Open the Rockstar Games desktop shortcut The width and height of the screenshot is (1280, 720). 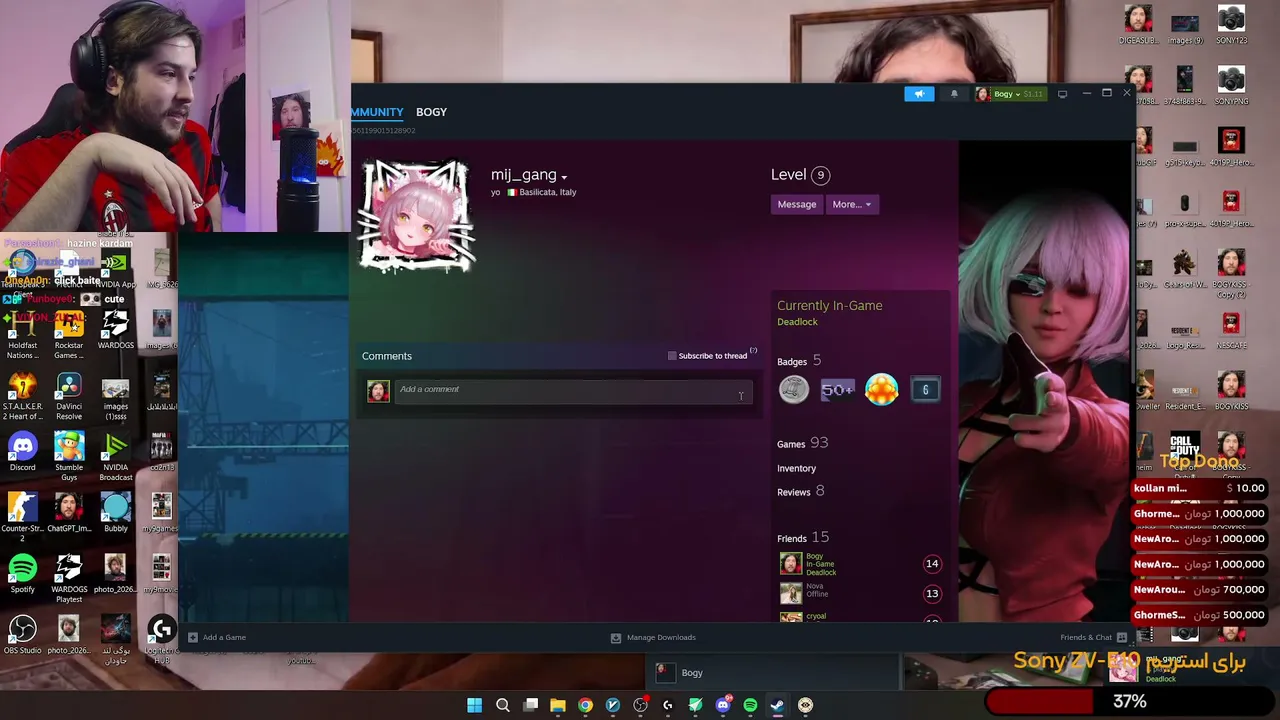[69, 336]
